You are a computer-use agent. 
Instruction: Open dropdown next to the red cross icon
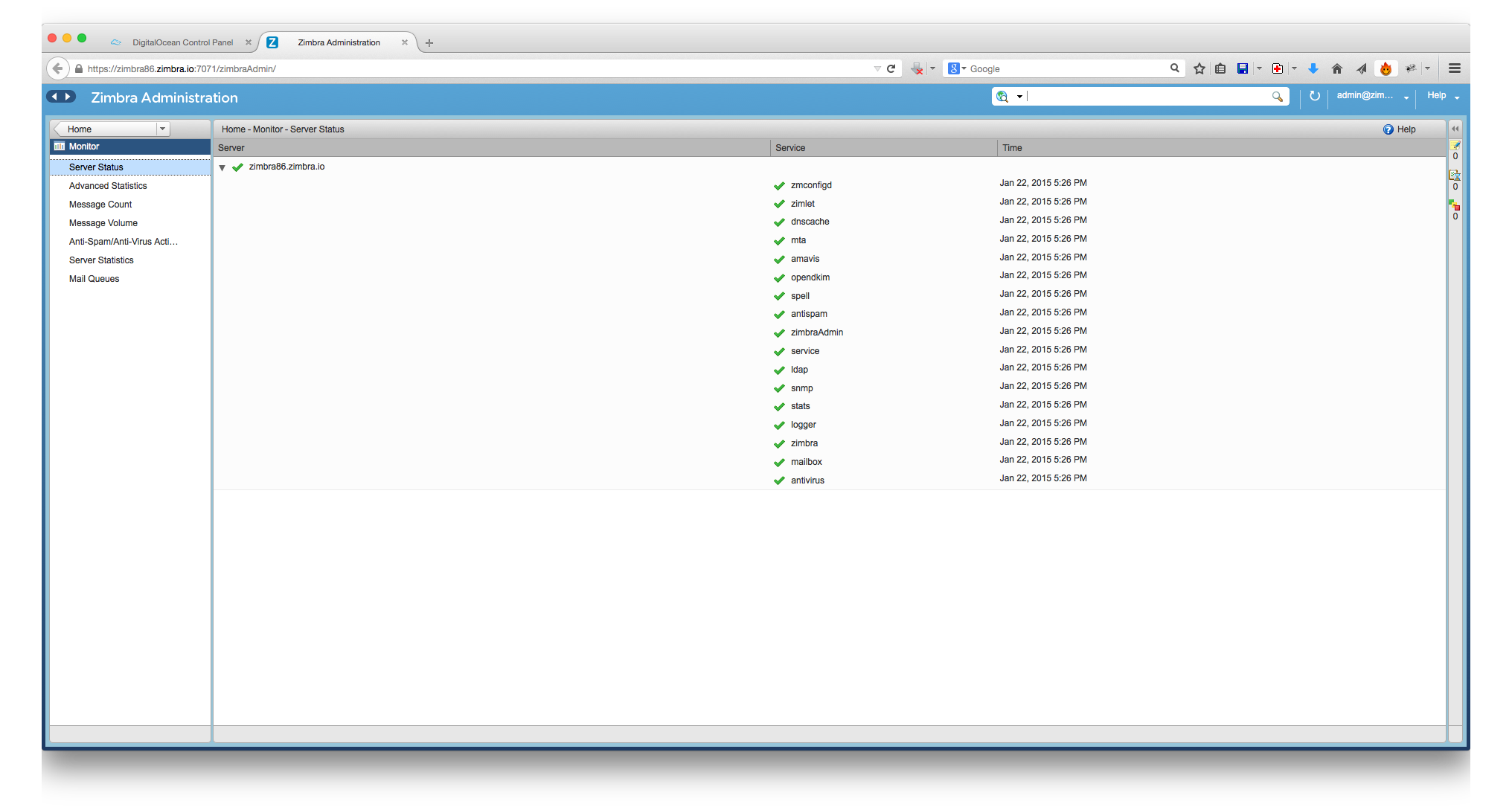click(1294, 68)
